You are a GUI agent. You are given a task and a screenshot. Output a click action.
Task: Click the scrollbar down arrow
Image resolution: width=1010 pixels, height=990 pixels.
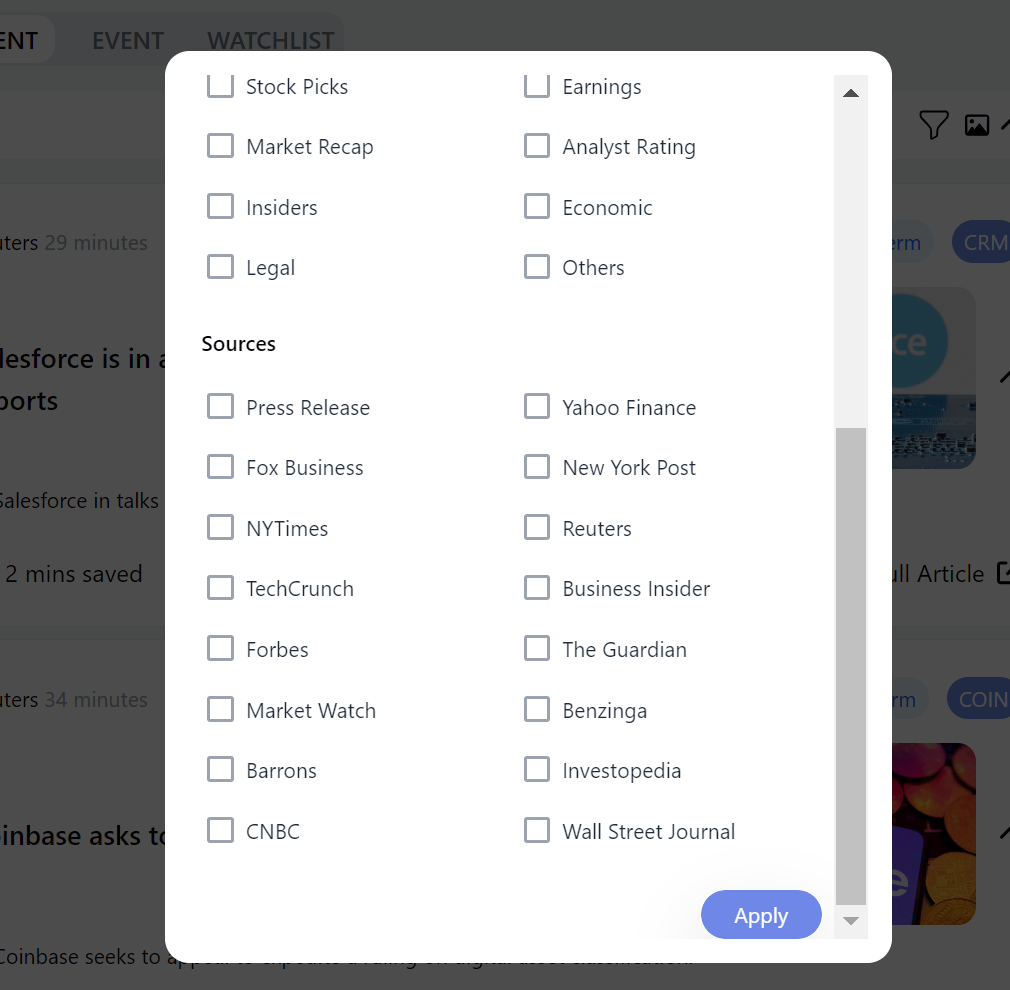pos(851,921)
